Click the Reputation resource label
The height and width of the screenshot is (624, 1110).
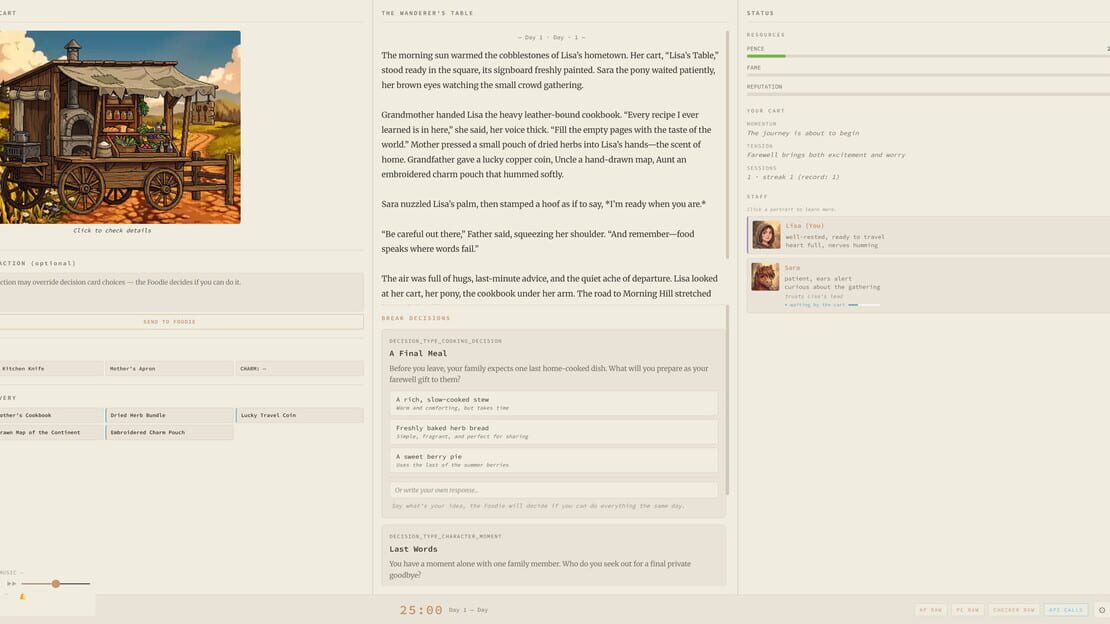(765, 86)
